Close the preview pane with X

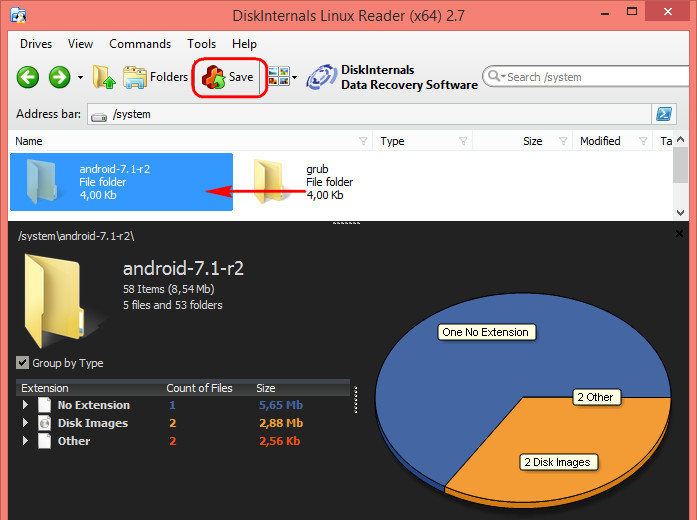pyautogui.click(x=679, y=233)
